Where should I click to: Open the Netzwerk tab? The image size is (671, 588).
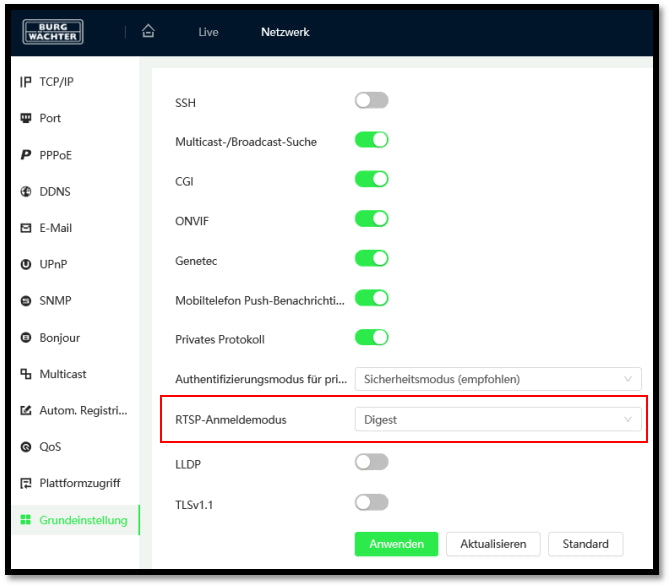(x=285, y=32)
